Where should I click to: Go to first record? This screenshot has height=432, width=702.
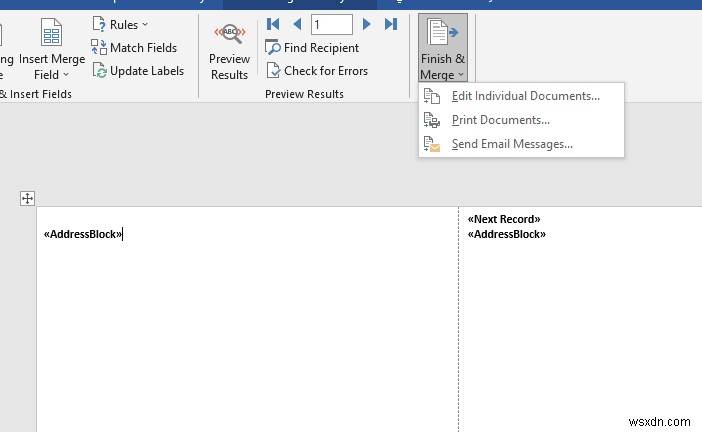(x=273, y=24)
